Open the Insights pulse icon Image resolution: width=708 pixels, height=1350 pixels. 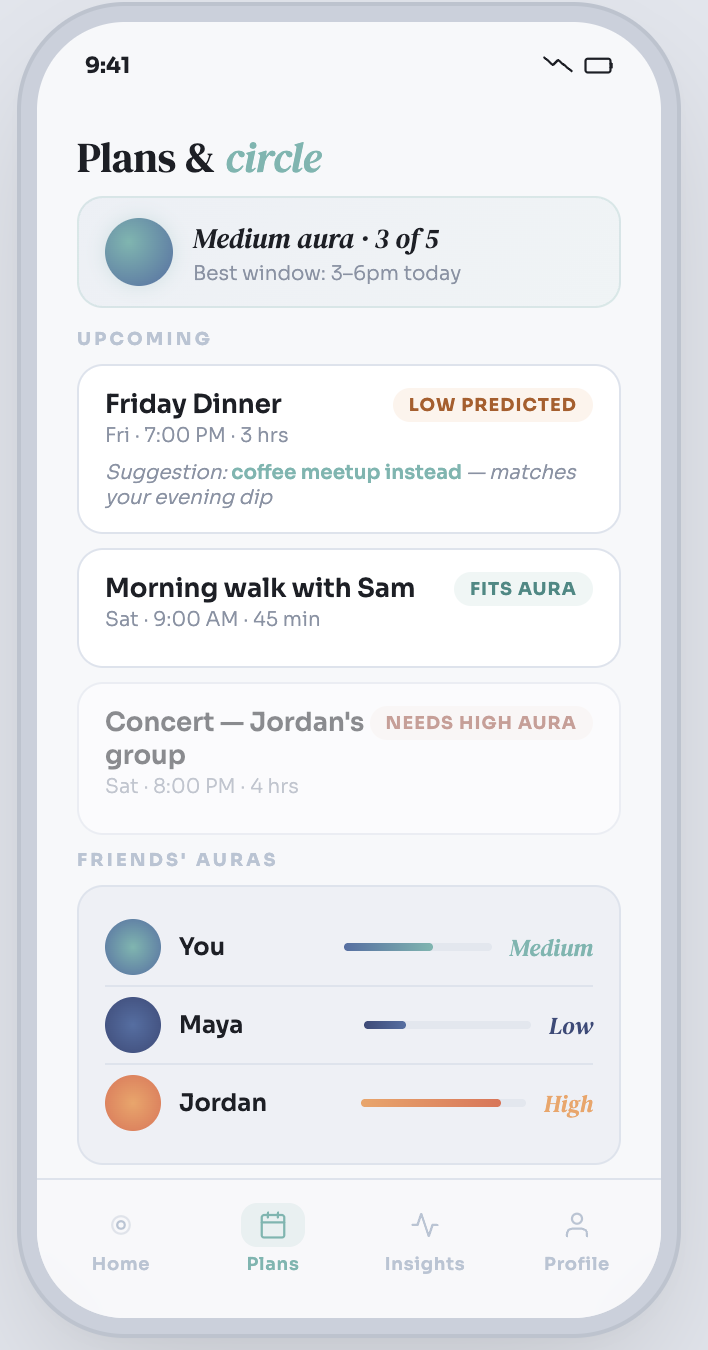[x=425, y=1225]
